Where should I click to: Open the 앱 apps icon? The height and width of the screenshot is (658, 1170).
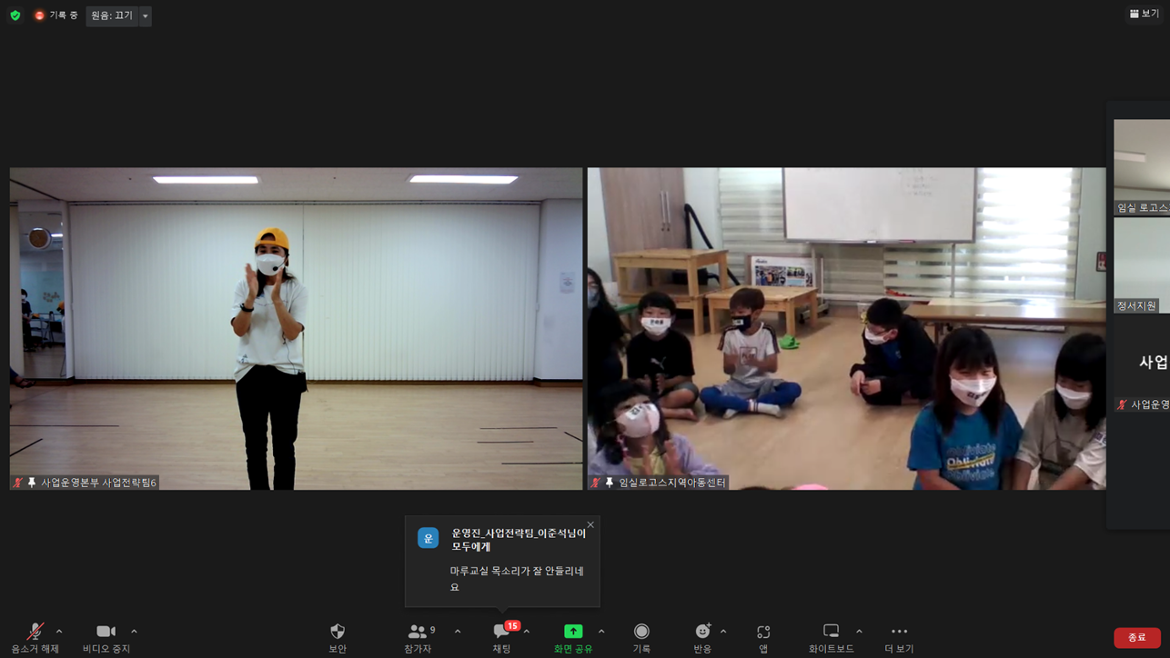coord(763,637)
